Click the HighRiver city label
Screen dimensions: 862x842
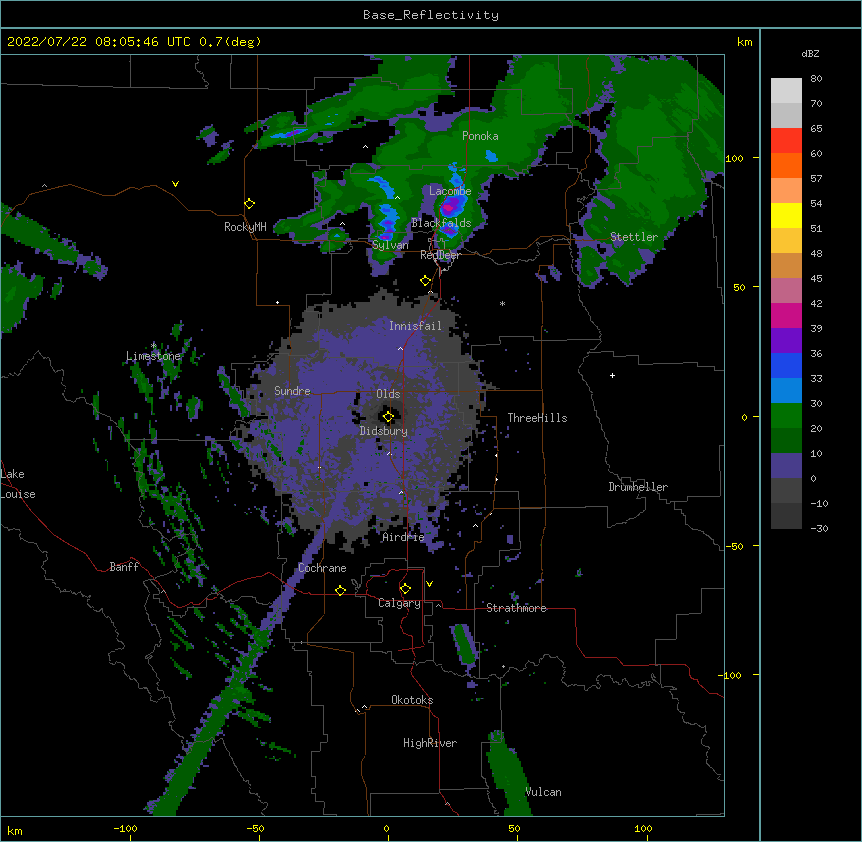tap(430, 743)
